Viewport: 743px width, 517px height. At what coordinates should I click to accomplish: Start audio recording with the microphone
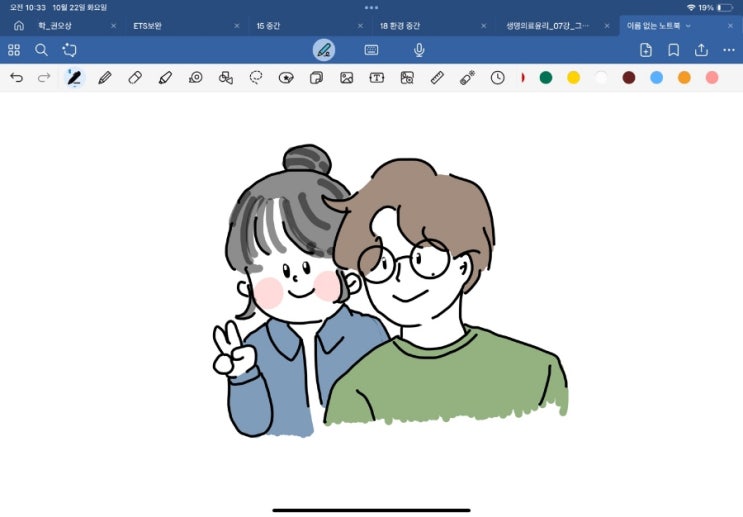click(x=419, y=50)
